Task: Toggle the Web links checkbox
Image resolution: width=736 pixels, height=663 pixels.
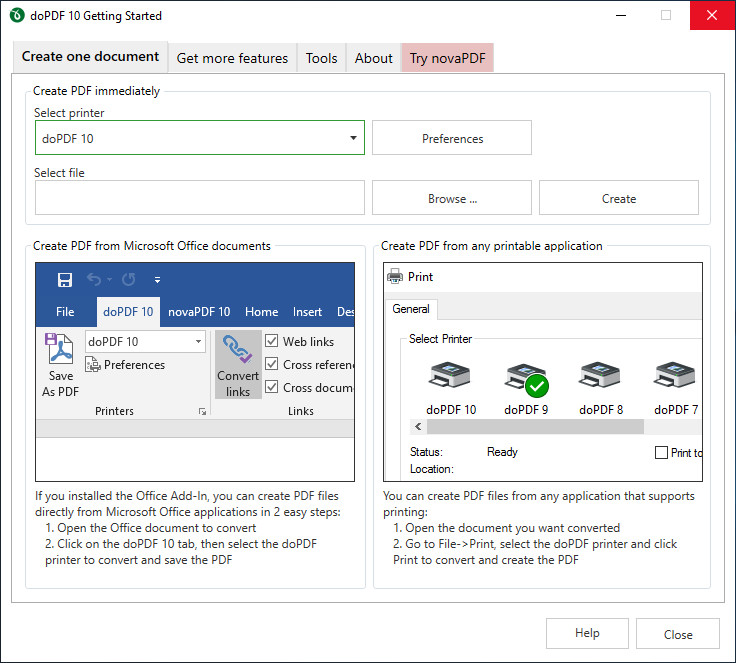Action: (271, 340)
